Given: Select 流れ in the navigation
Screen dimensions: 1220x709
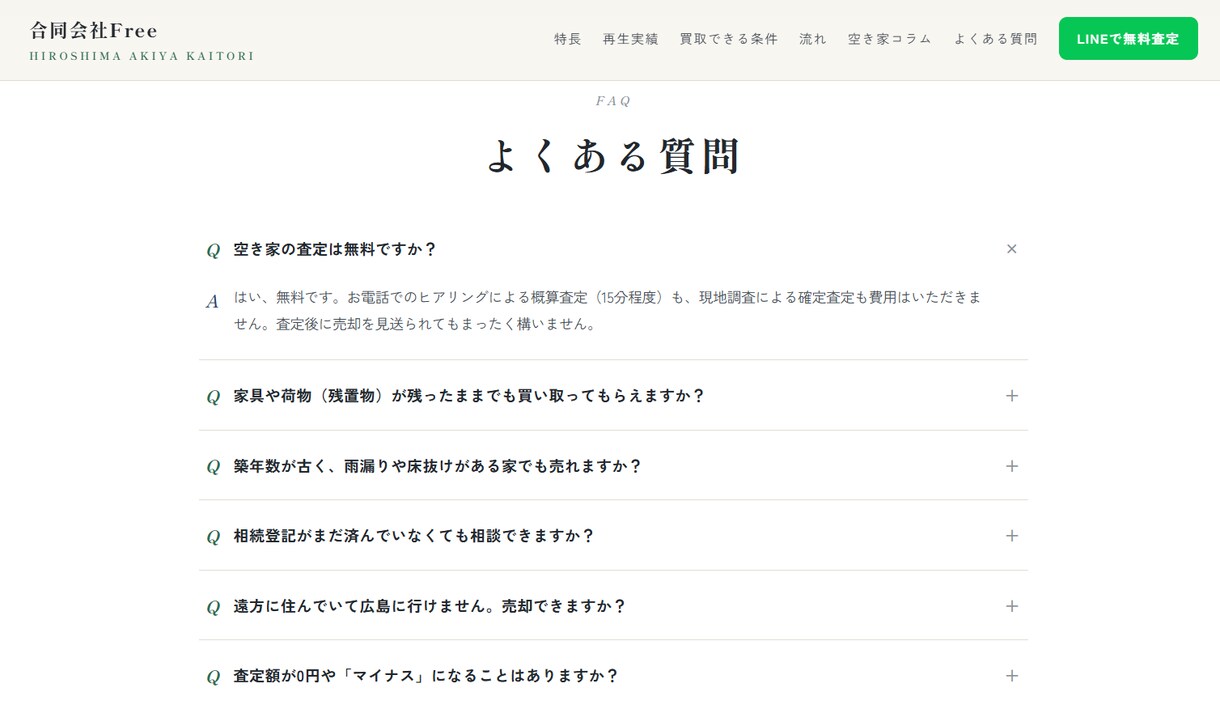Looking at the screenshot, I should pyautogui.click(x=813, y=39).
